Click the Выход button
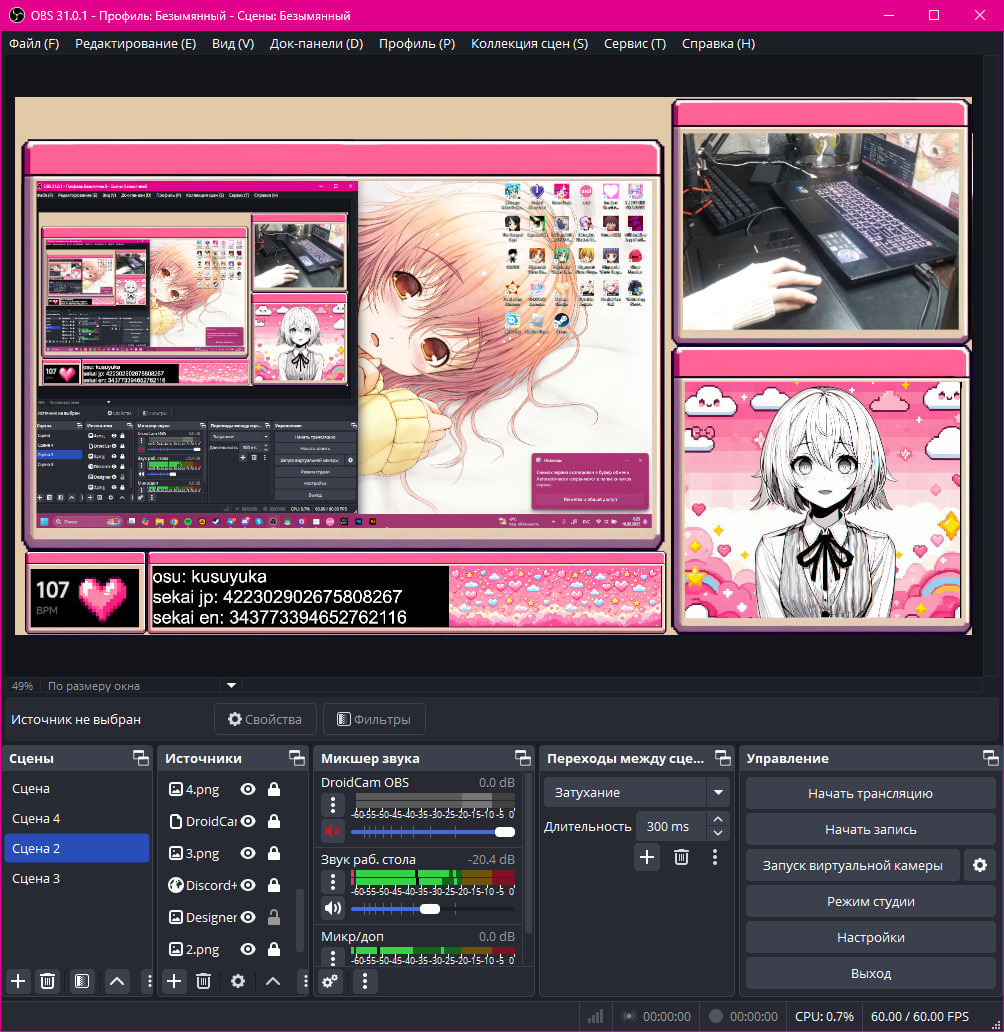The width and height of the screenshot is (1004, 1032). [870, 973]
